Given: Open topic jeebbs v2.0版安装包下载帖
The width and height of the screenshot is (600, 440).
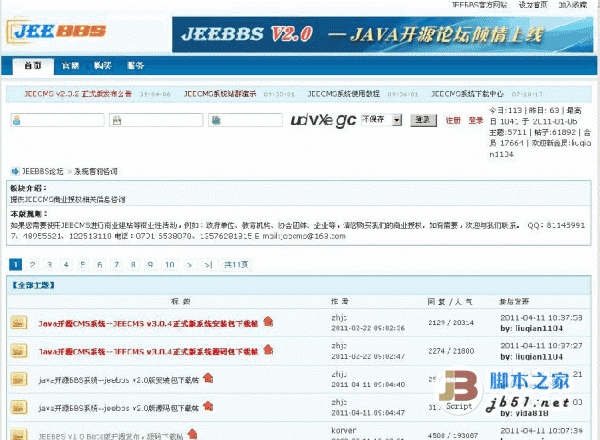Looking at the screenshot, I should coord(119,380).
